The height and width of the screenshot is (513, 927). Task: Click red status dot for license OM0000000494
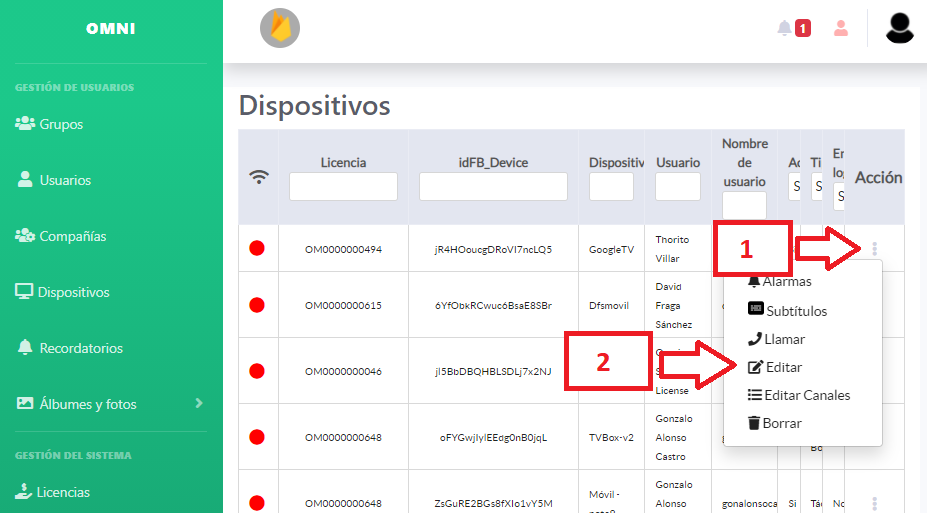click(257, 249)
